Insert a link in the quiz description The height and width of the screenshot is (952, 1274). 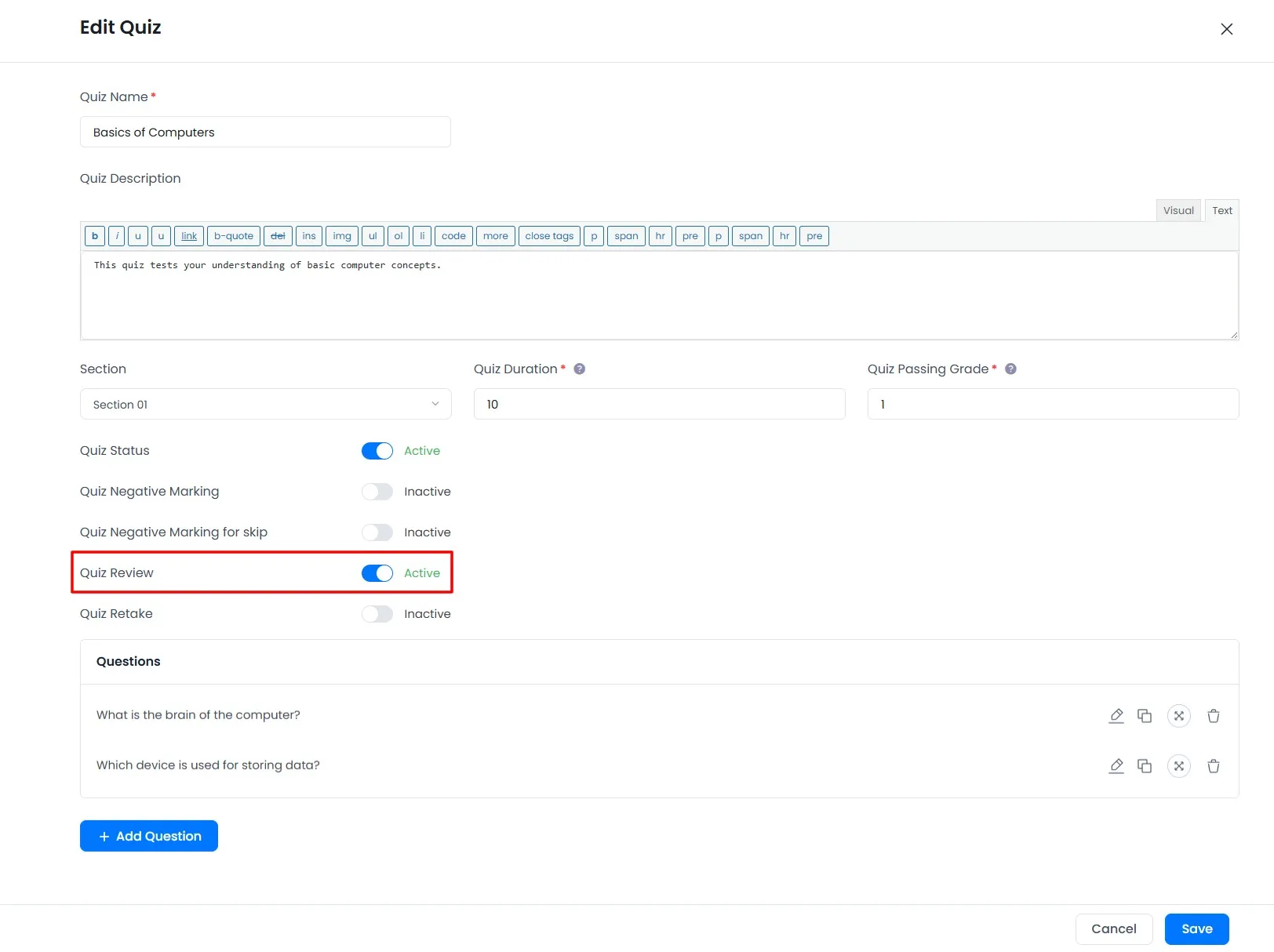point(188,236)
